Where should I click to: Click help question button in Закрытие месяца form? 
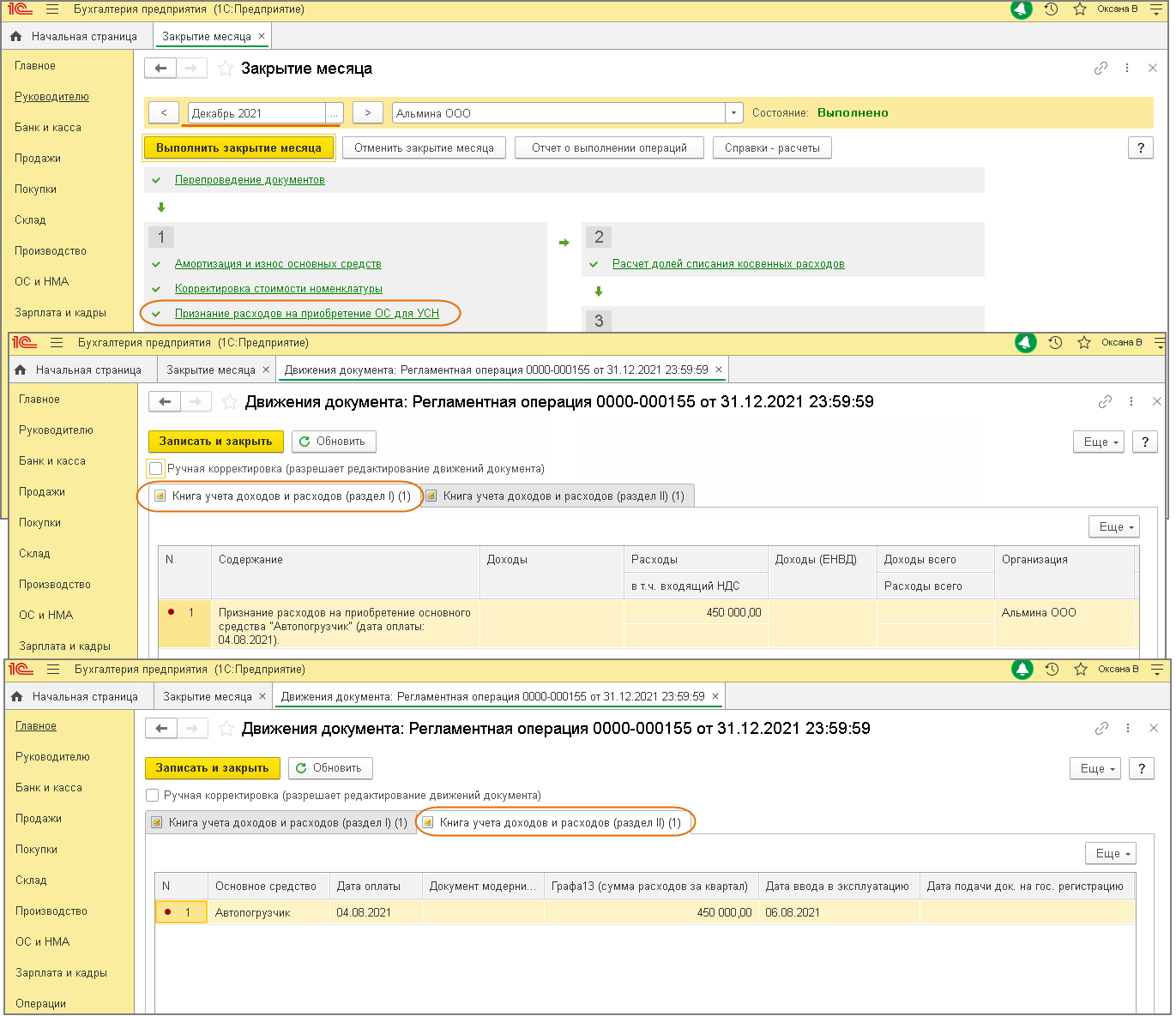coord(1140,148)
